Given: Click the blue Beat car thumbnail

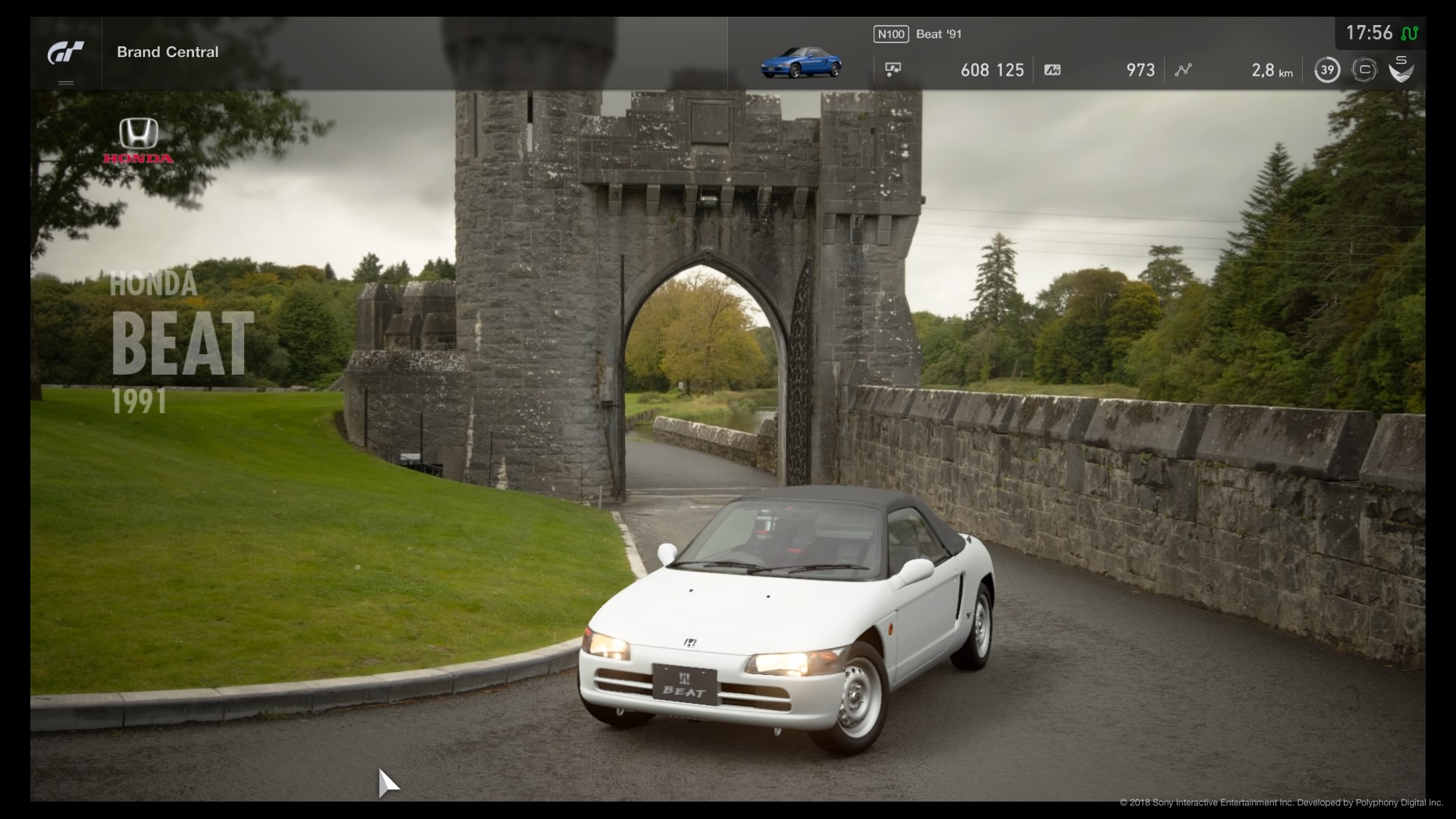Looking at the screenshot, I should (x=801, y=63).
